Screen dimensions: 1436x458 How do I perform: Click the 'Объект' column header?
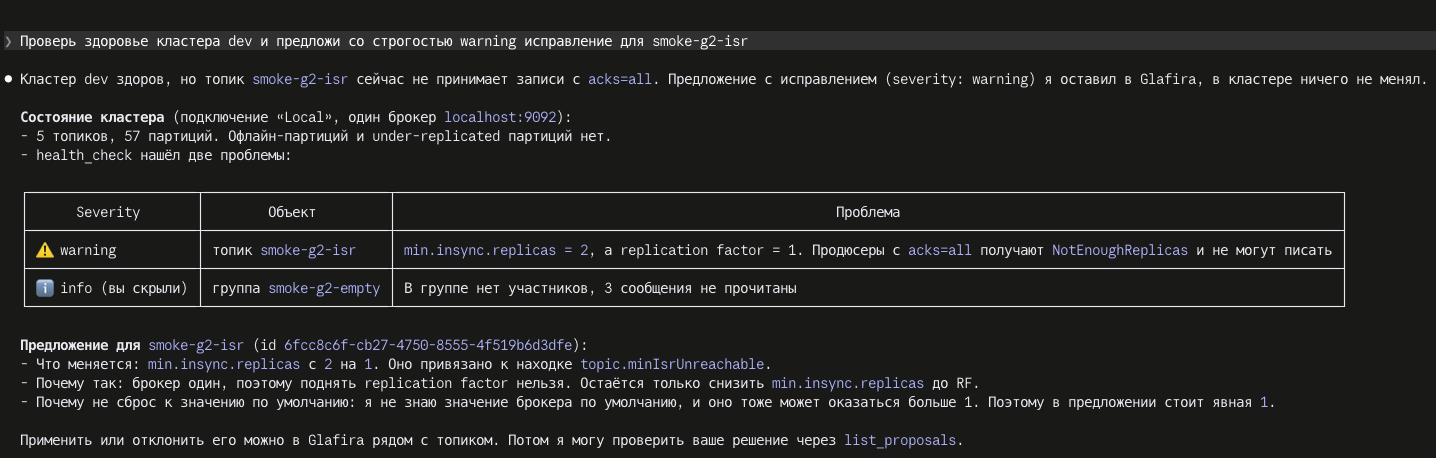[292, 212]
